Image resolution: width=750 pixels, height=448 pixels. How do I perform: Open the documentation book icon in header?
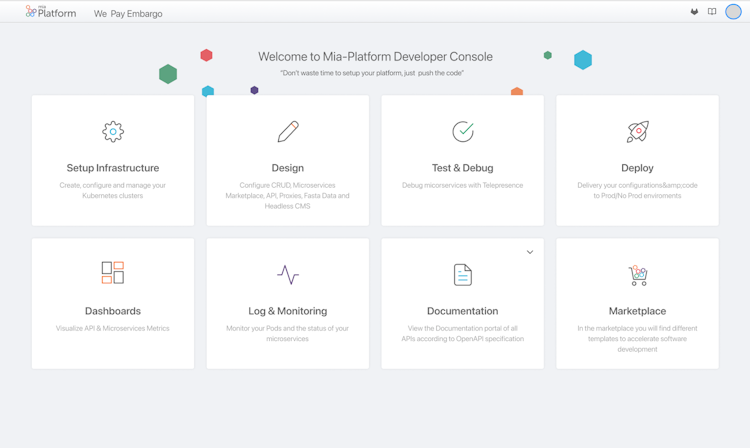(712, 11)
